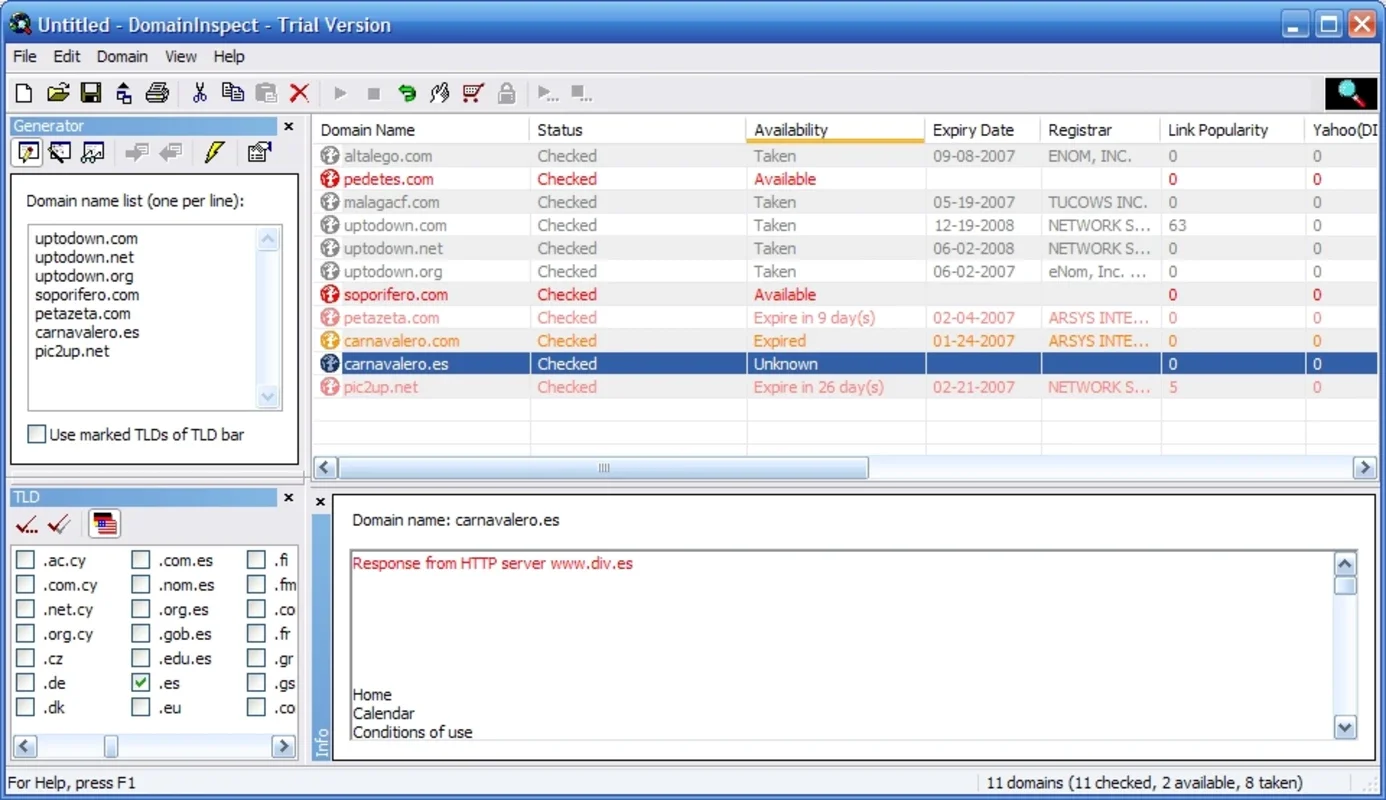Viewport: 1386px width, 800px height.
Task: Uncheck the .es TLD checkbox
Action: pos(141,683)
